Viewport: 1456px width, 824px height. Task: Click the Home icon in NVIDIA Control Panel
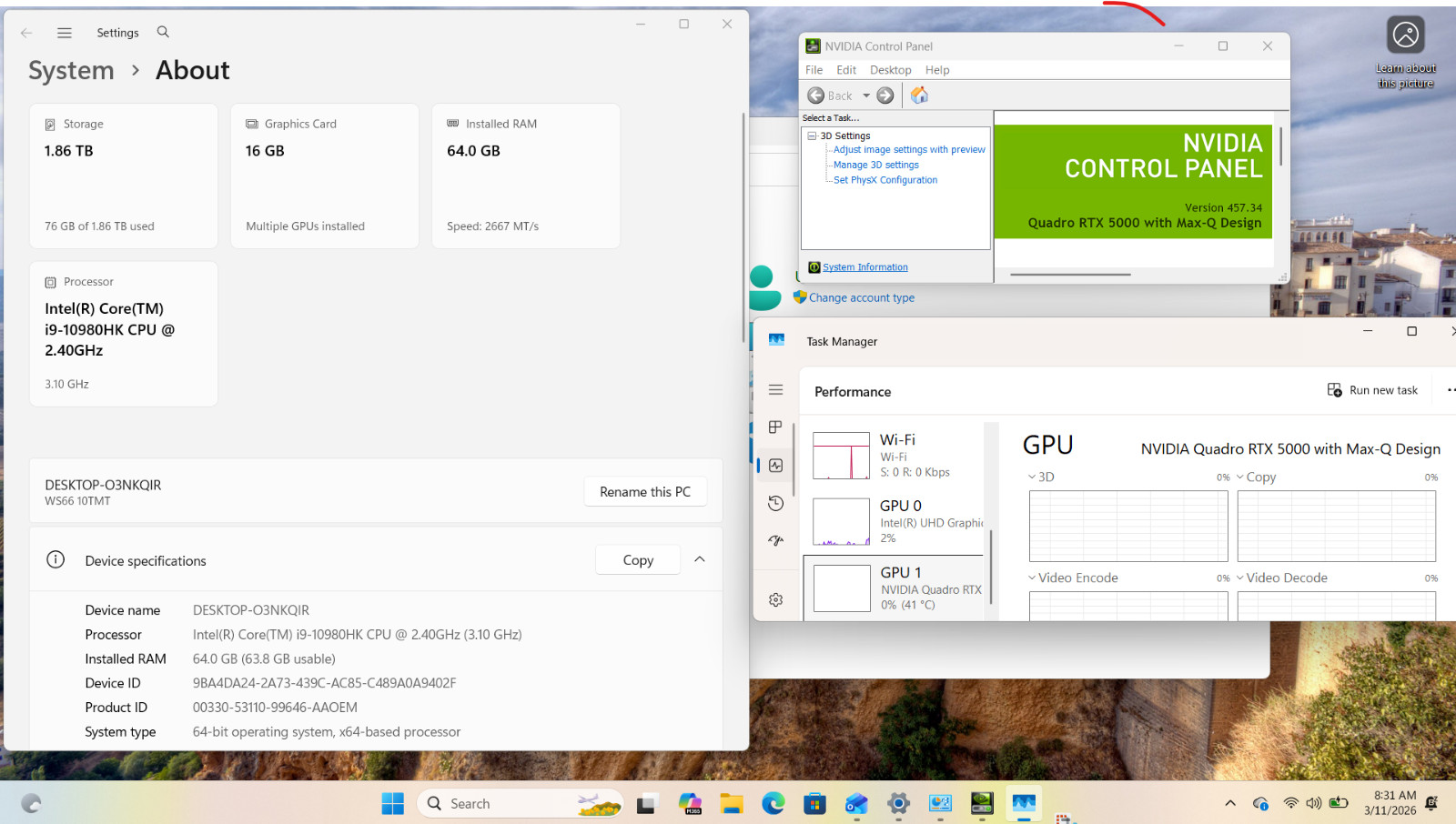(919, 95)
